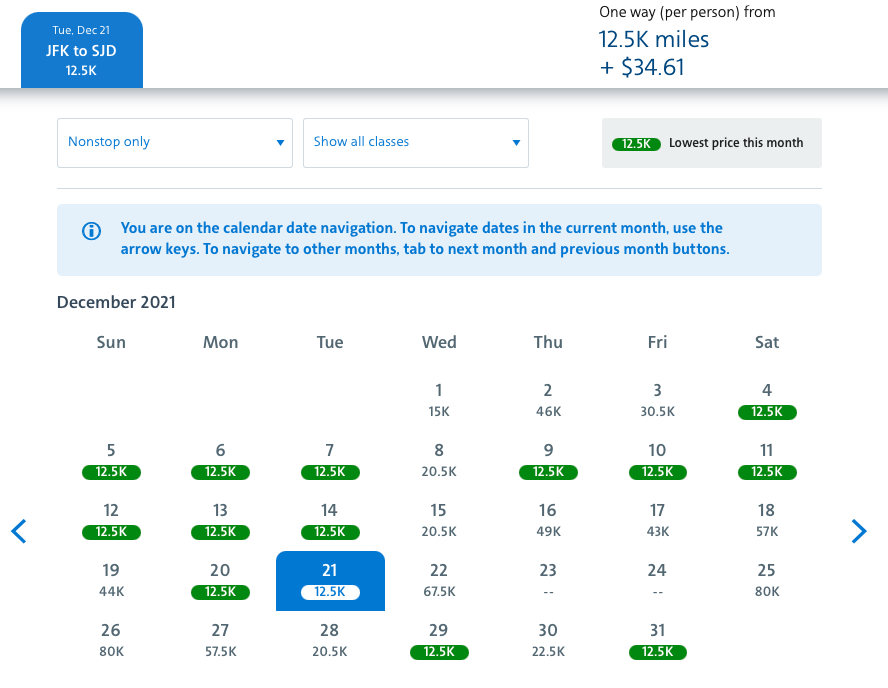
Task: Click the info icon in blue banner
Action: 91,231
